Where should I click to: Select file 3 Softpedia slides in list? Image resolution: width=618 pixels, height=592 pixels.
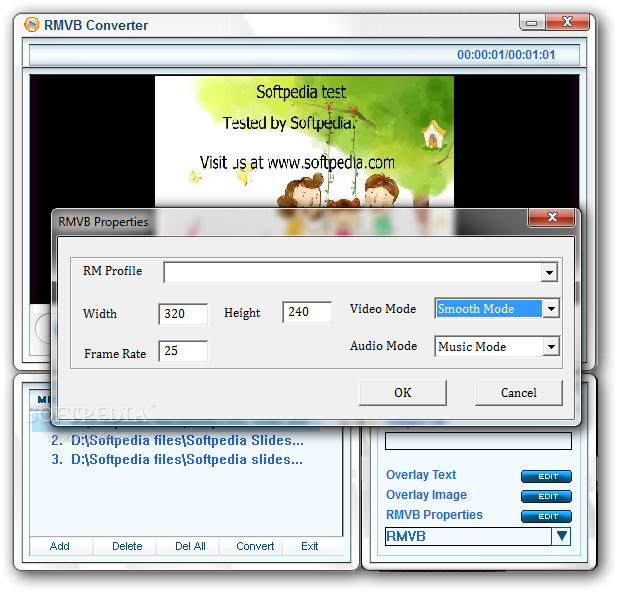[x=177, y=460]
